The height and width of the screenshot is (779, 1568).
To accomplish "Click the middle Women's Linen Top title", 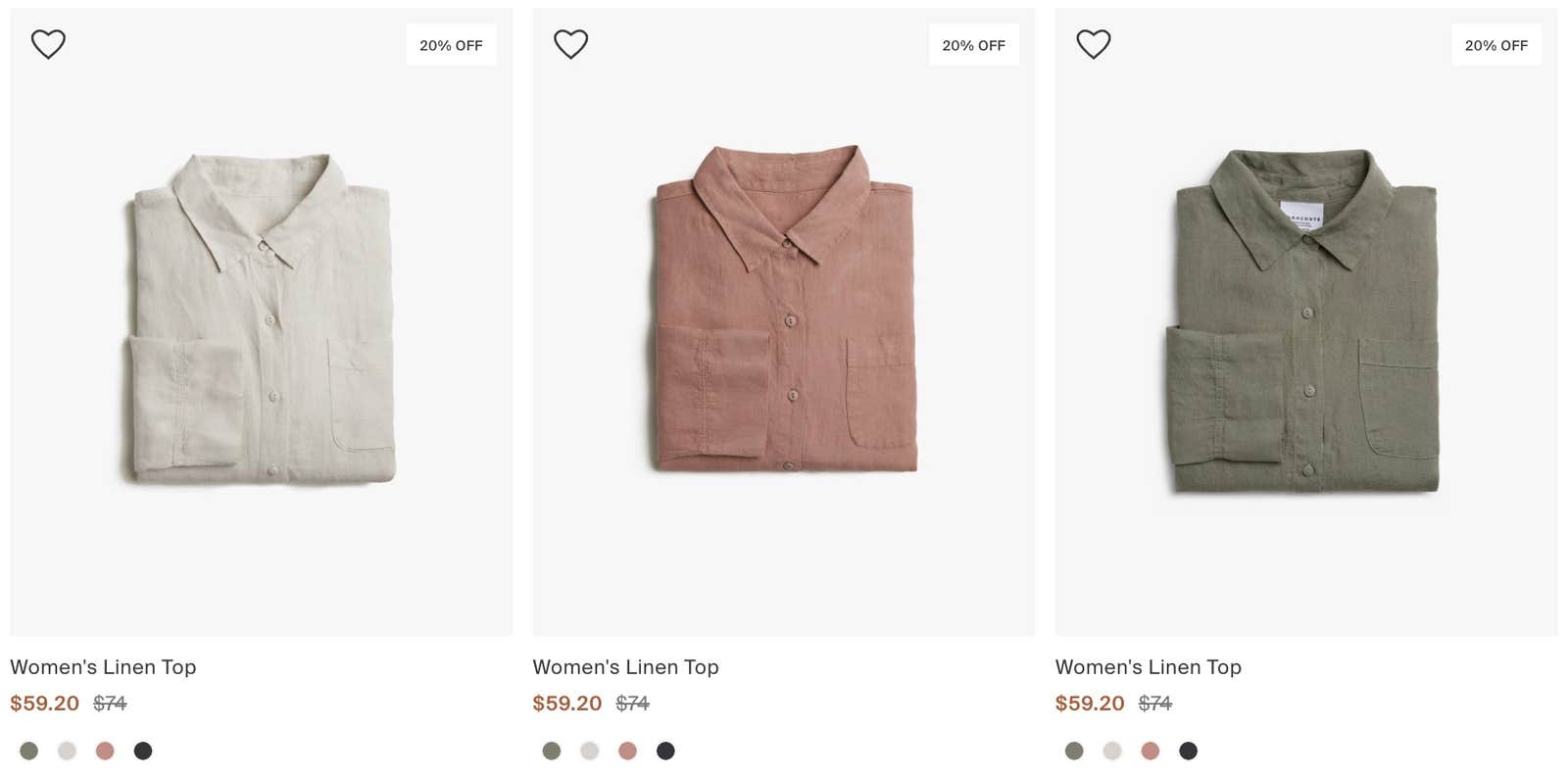I will (625, 667).
